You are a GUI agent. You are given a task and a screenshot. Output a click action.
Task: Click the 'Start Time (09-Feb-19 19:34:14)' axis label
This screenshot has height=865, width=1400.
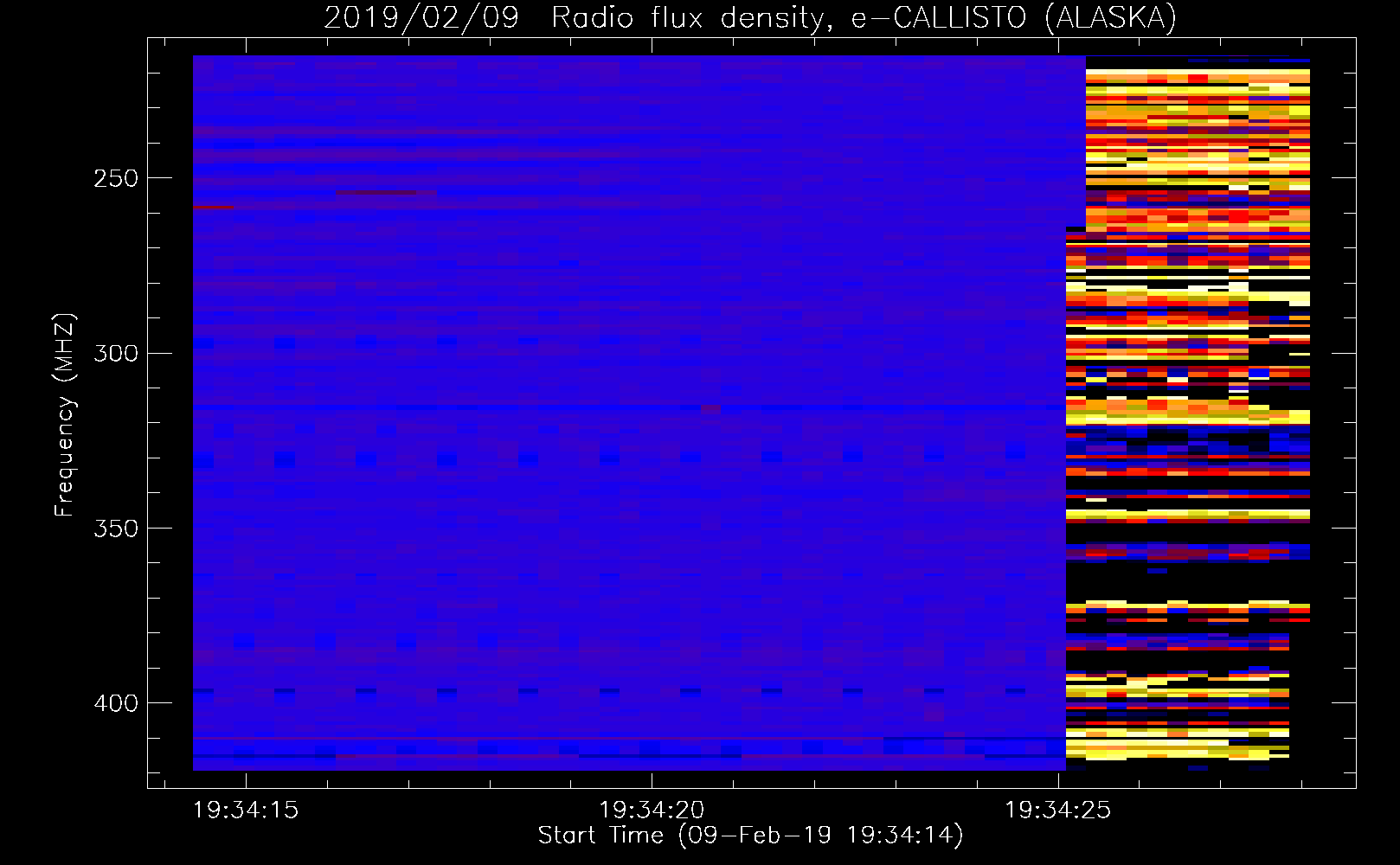tap(750, 836)
